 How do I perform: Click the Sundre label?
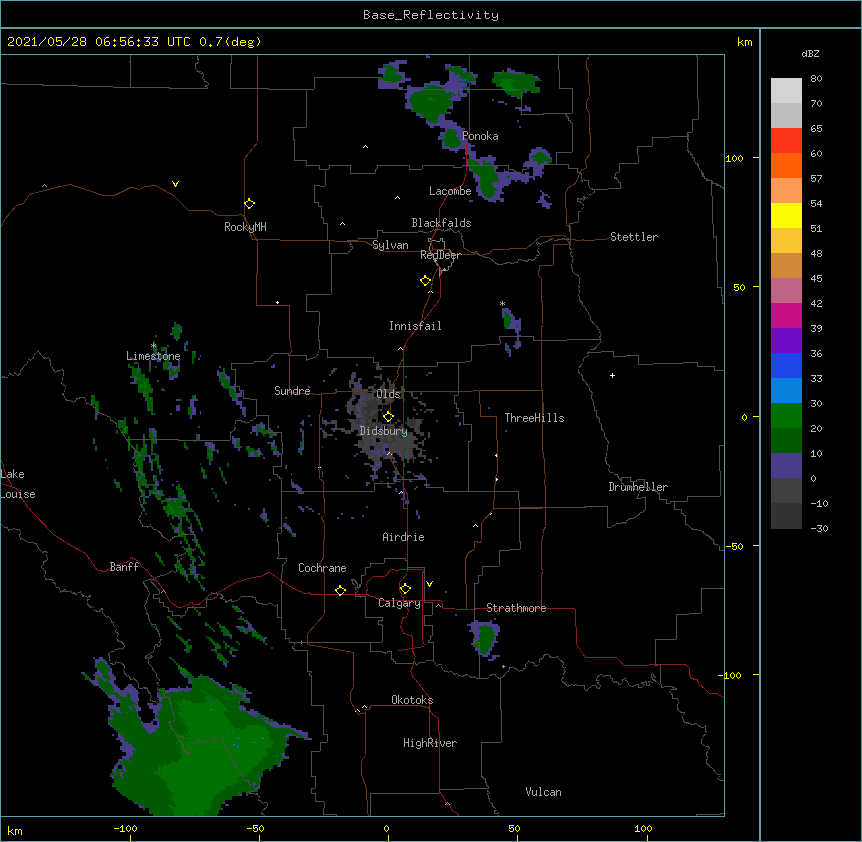(x=292, y=391)
